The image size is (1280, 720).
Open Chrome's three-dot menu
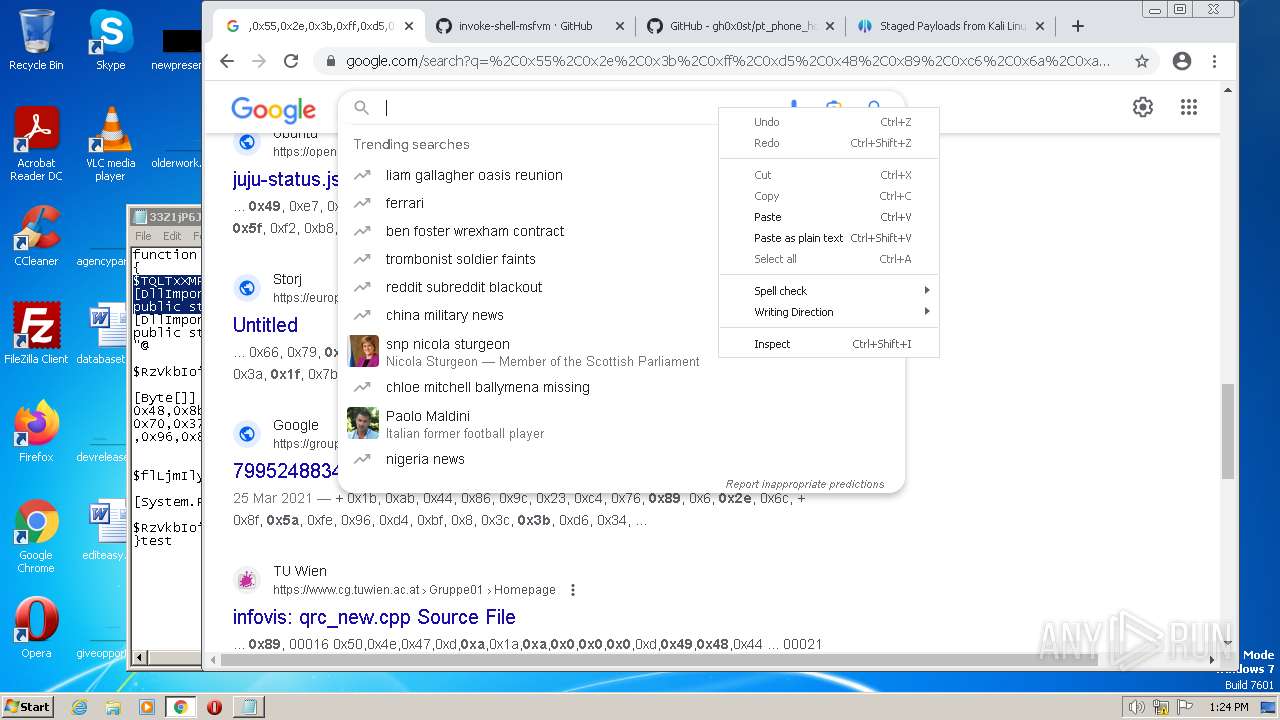[1214, 61]
